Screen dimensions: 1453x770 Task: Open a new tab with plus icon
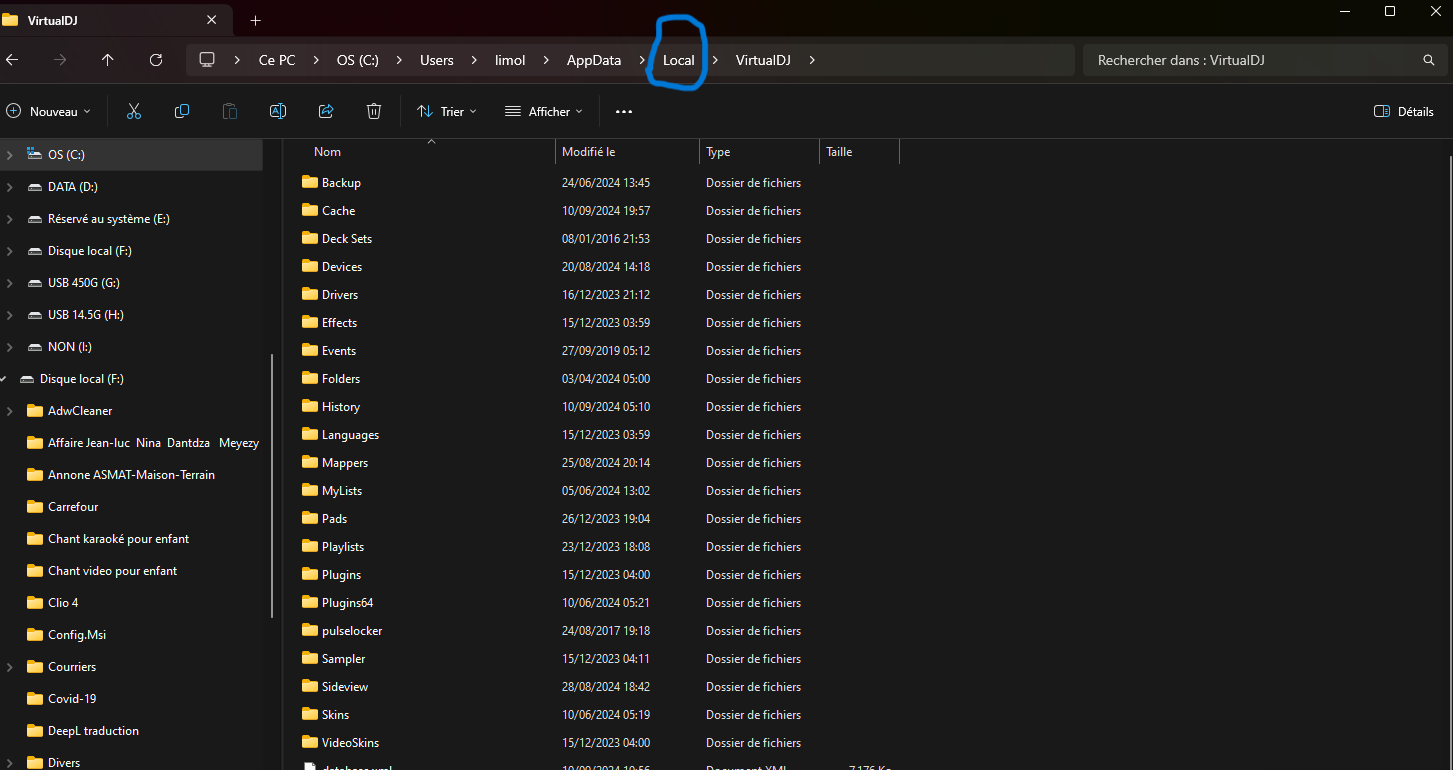(255, 20)
